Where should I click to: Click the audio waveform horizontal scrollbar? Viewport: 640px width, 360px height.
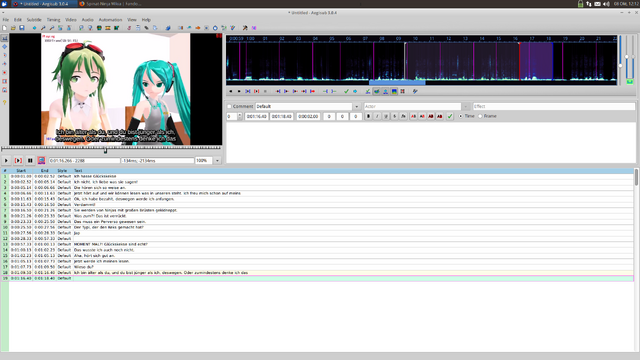pyautogui.click(x=397, y=83)
